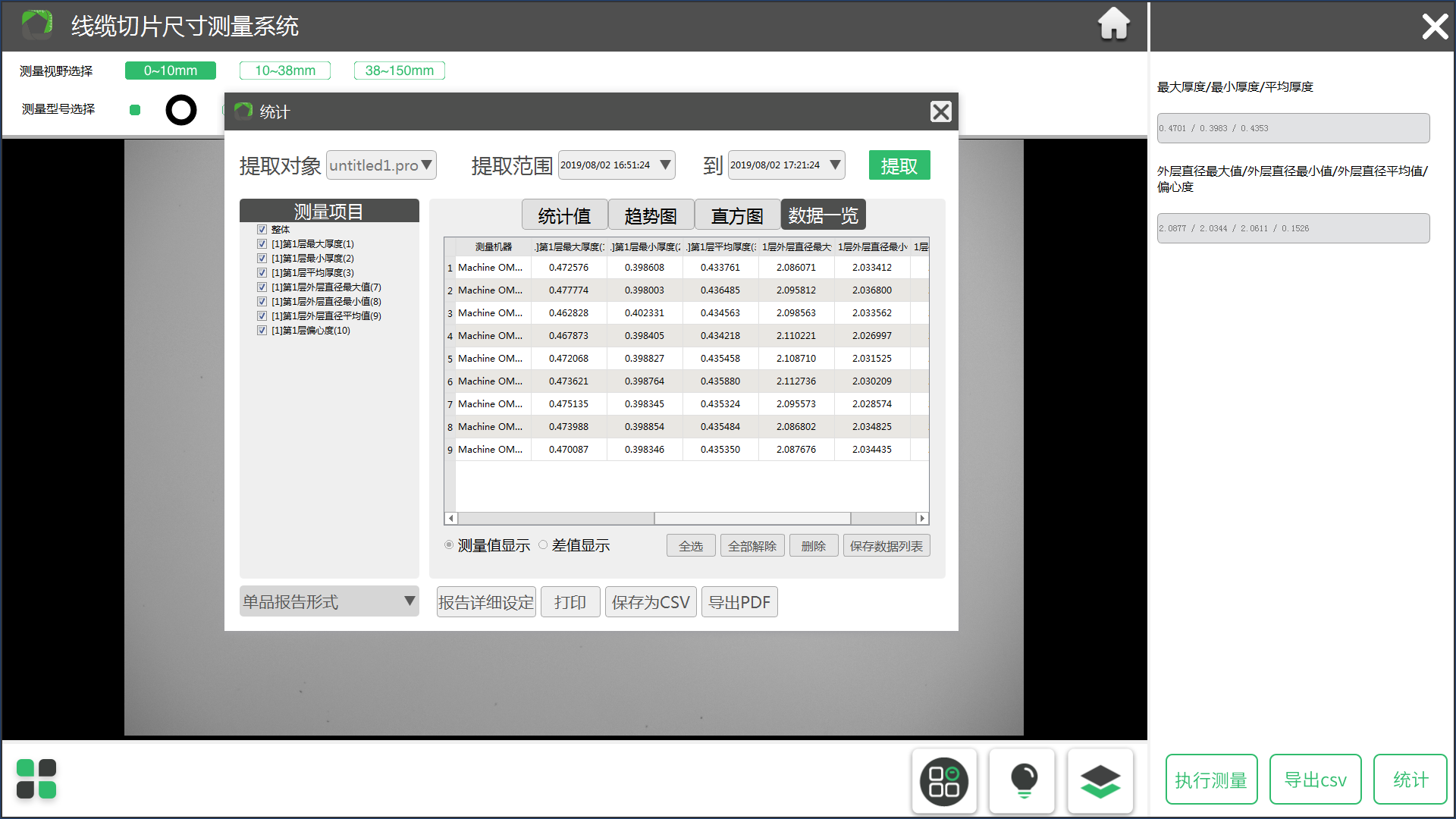Select the small green square model
The image size is (1456, 819).
[x=135, y=110]
